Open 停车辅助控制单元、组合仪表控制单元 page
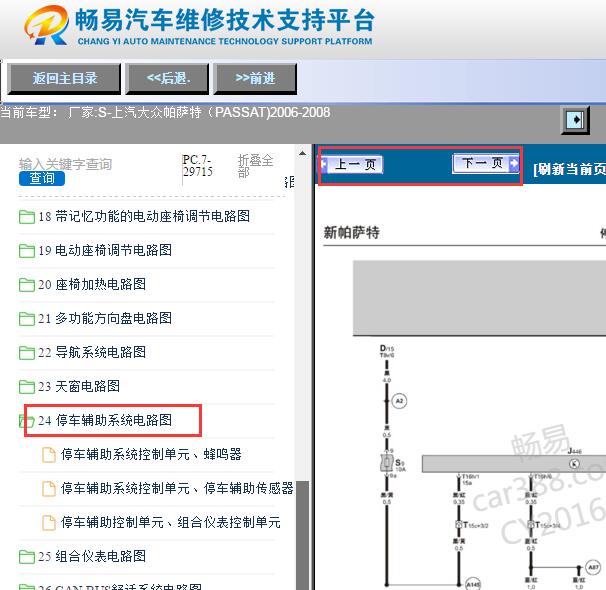 pos(170,522)
